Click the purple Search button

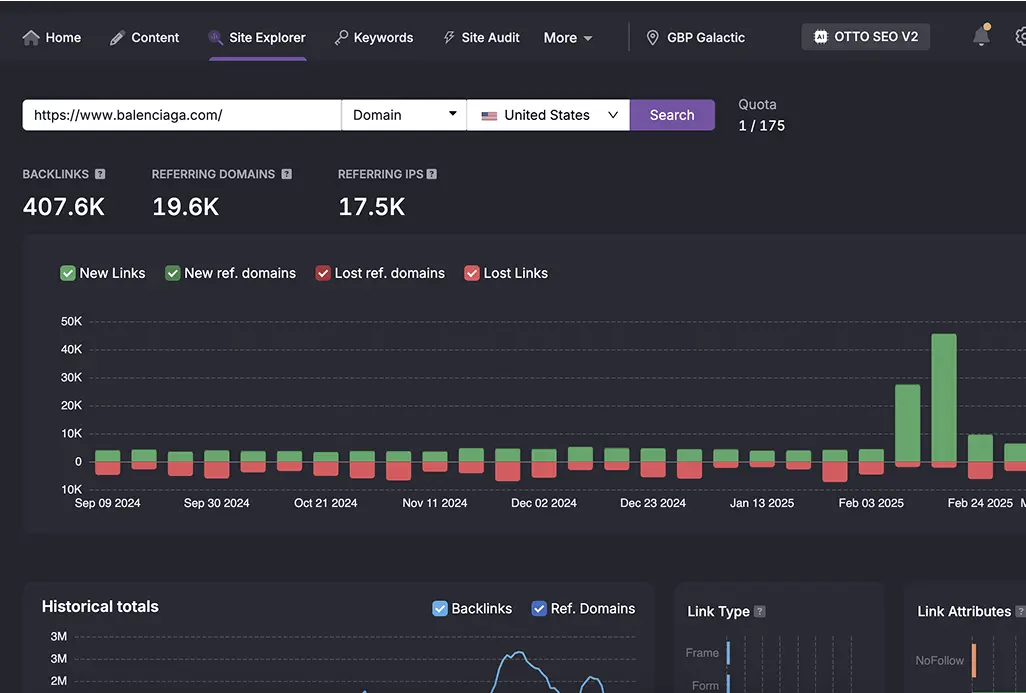(x=672, y=115)
